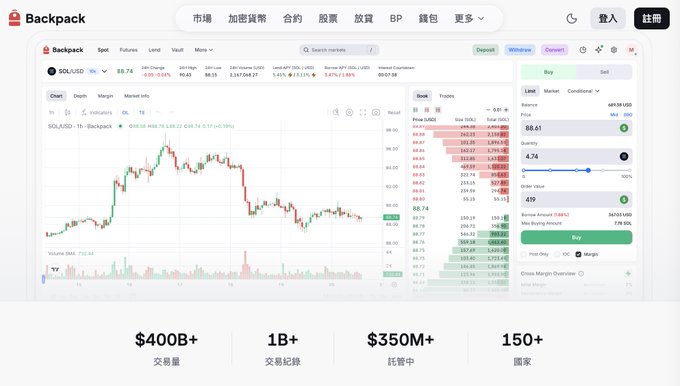Enable the Post Only checkbox
The height and width of the screenshot is (386, 680).
point(524,254)
